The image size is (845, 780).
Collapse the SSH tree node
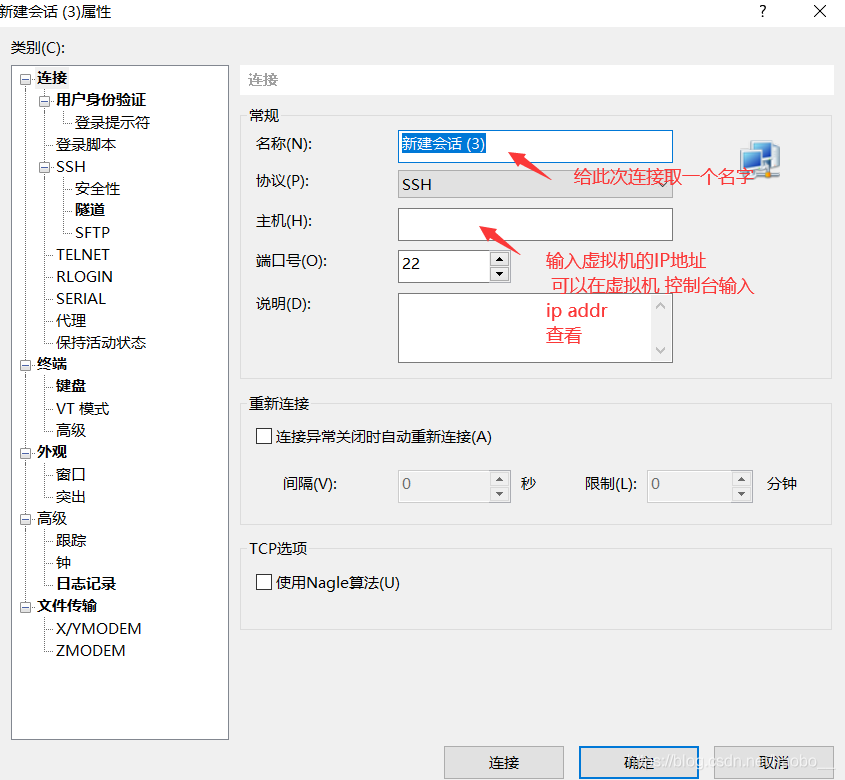coord(44,168)
